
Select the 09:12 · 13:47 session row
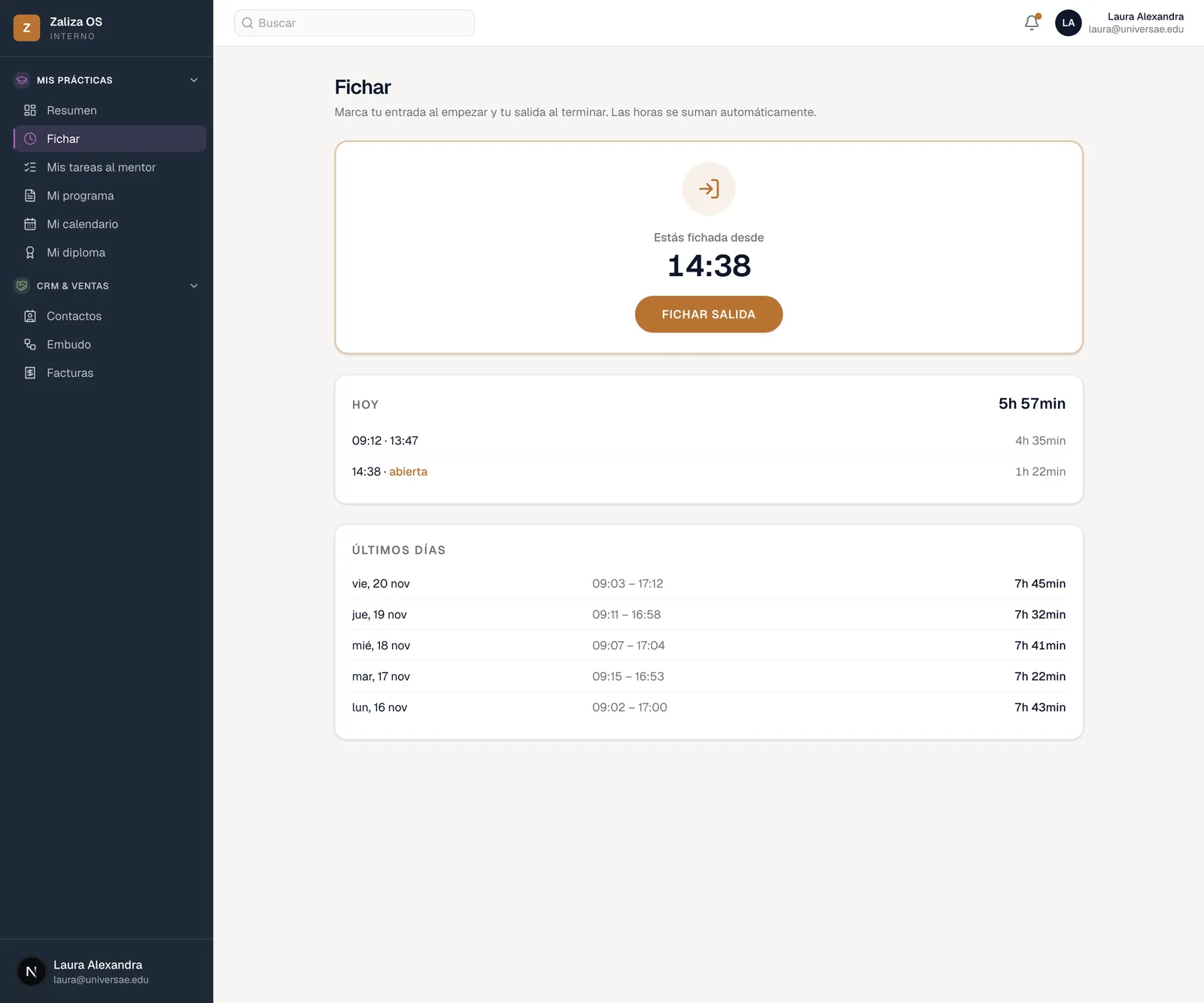[x=709, y=441]
